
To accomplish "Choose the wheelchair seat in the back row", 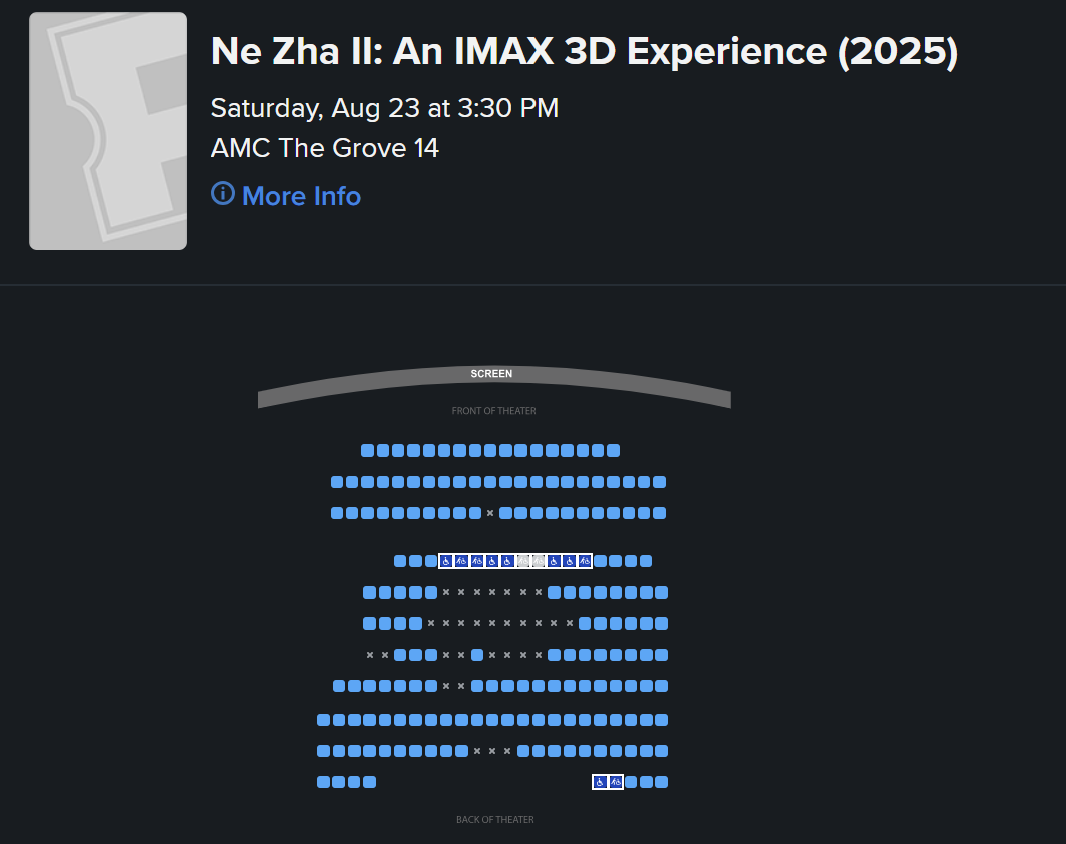I will (600, 782).
